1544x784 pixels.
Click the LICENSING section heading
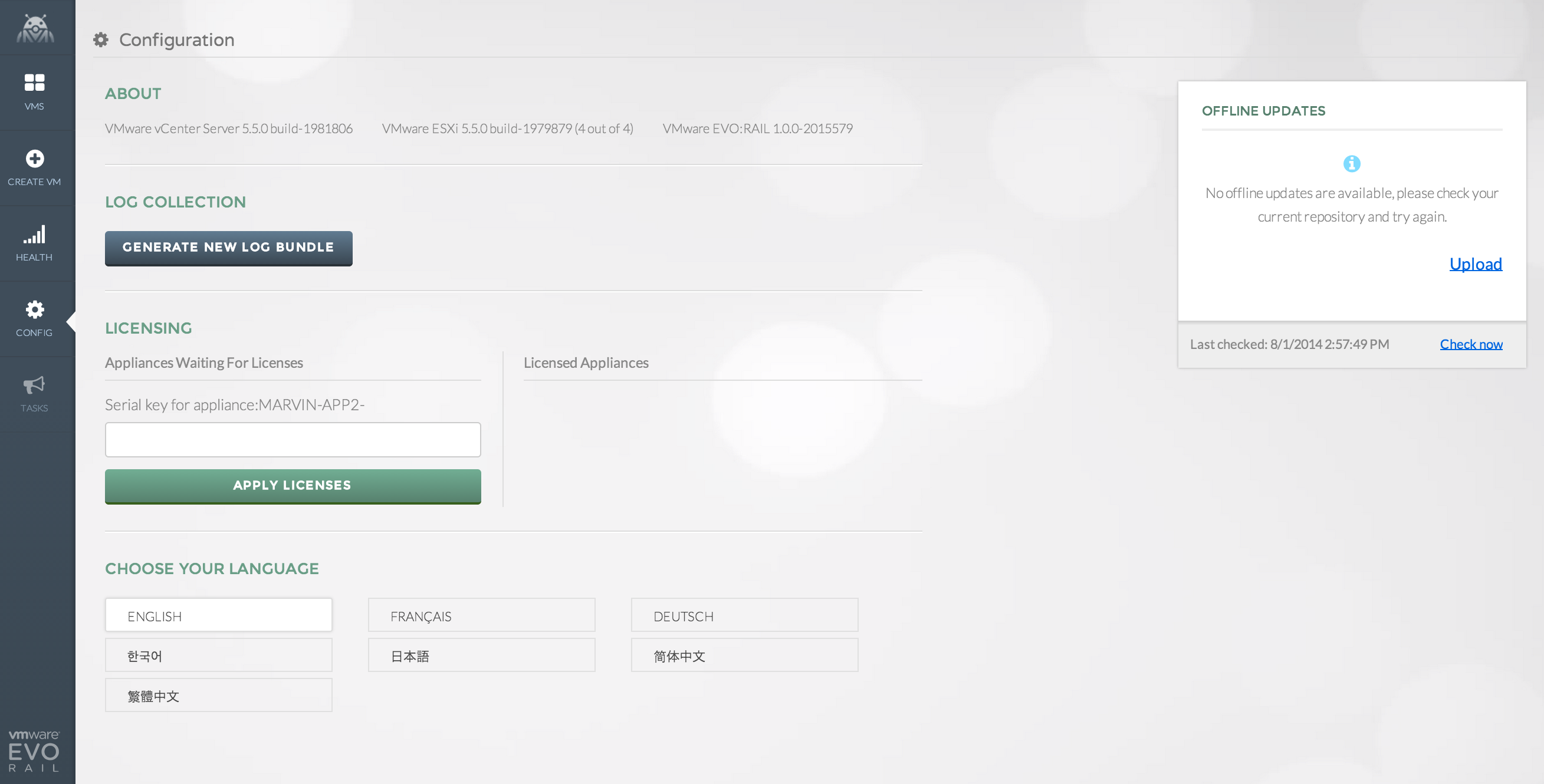[148, 328]
